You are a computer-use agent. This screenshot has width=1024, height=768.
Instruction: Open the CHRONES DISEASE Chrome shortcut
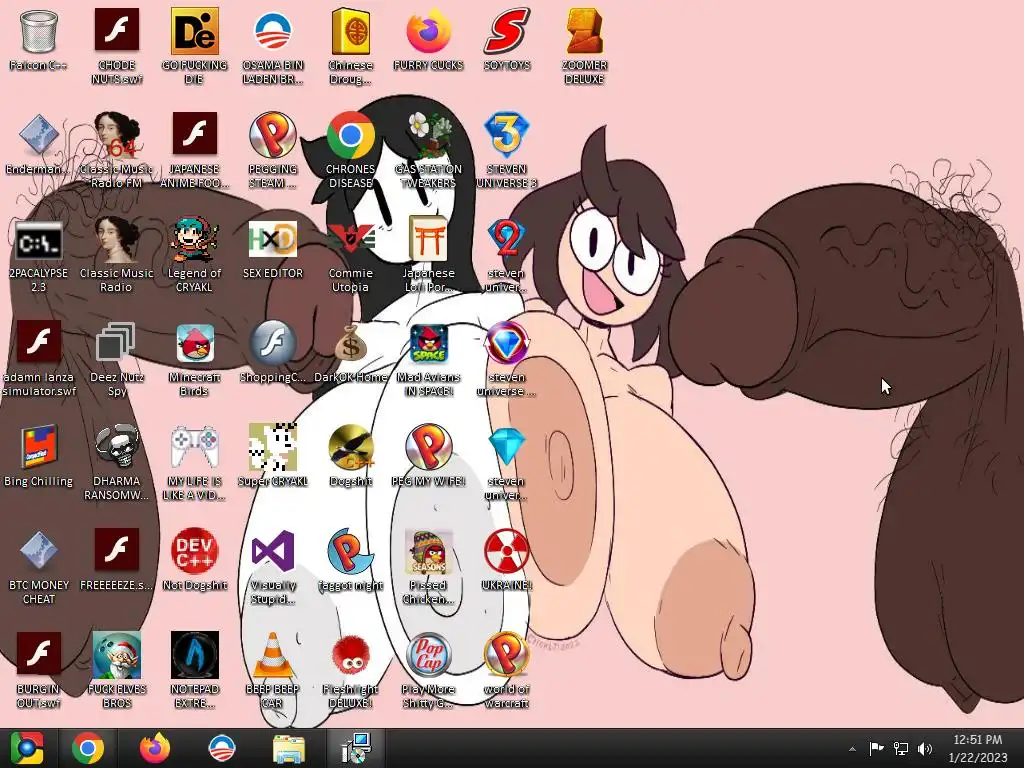351,135
